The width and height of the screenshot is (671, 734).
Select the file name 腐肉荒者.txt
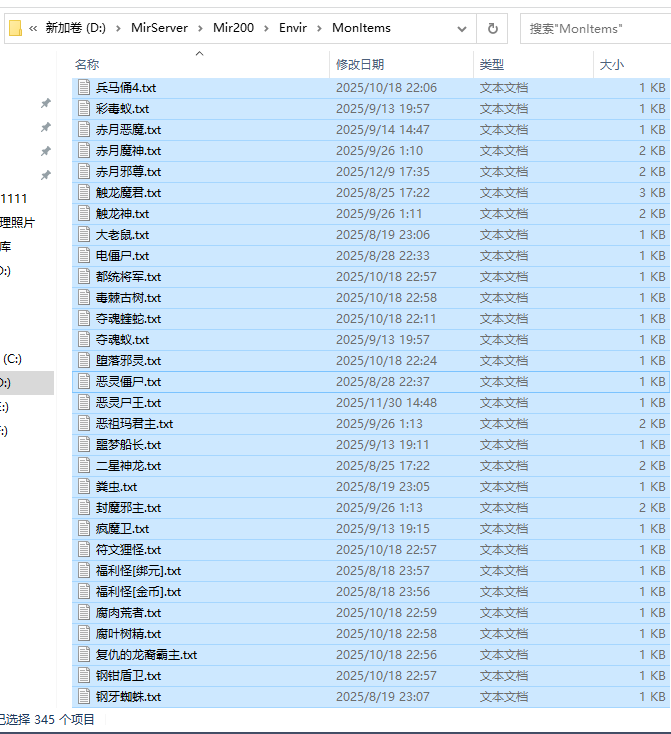click(128, 613)
